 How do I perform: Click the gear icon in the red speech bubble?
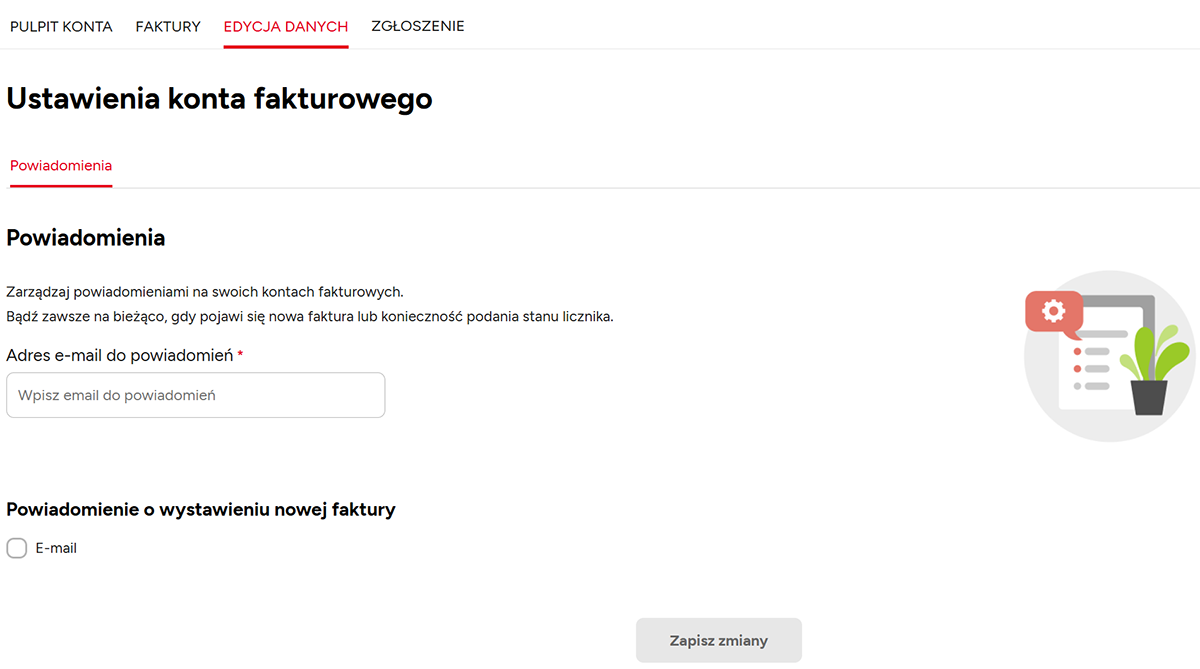pos(1053,311)
